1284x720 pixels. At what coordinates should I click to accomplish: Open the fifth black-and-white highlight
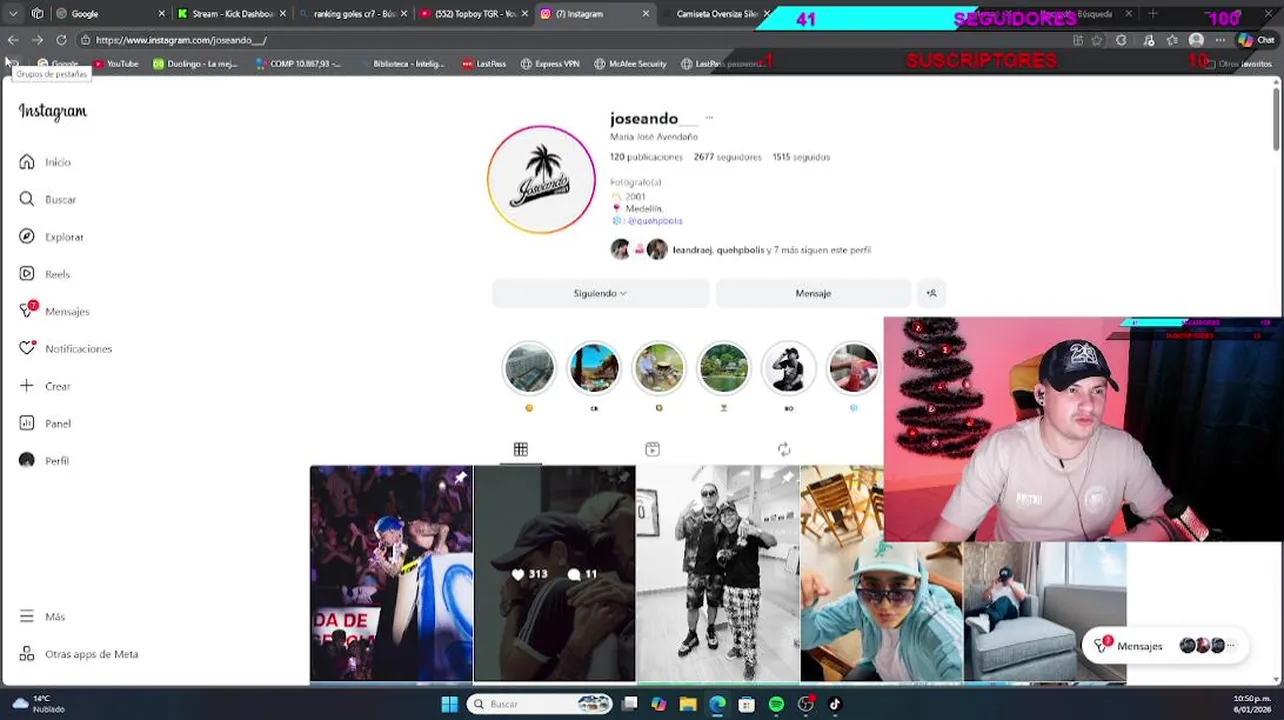pos(789,368)
